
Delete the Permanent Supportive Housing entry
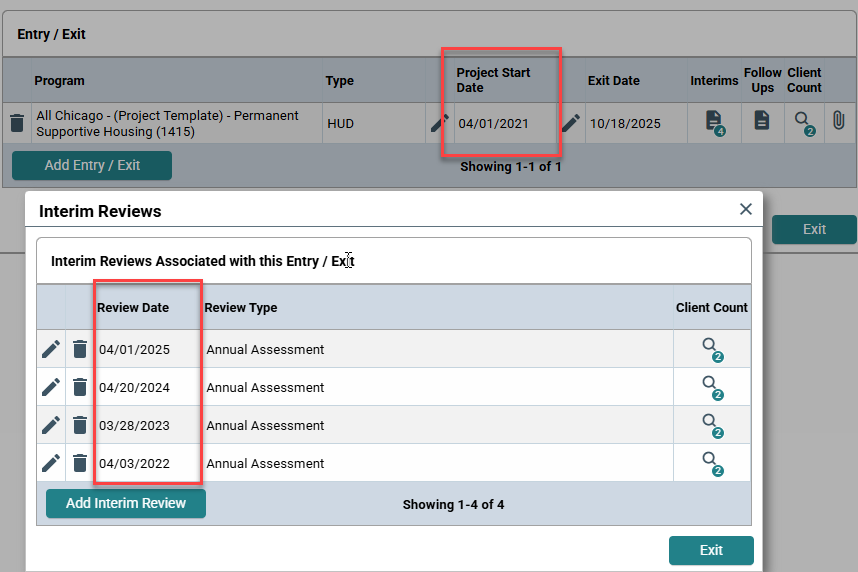17,123
